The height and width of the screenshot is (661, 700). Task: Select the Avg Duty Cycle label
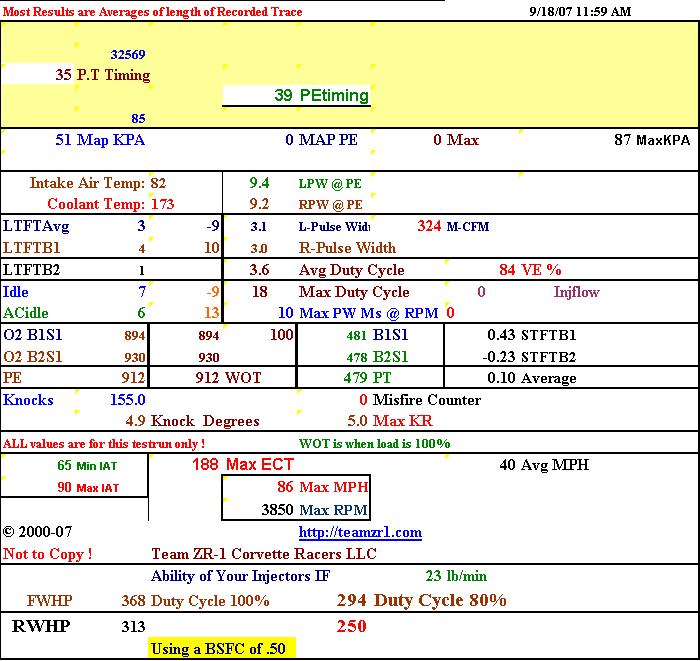351,270
